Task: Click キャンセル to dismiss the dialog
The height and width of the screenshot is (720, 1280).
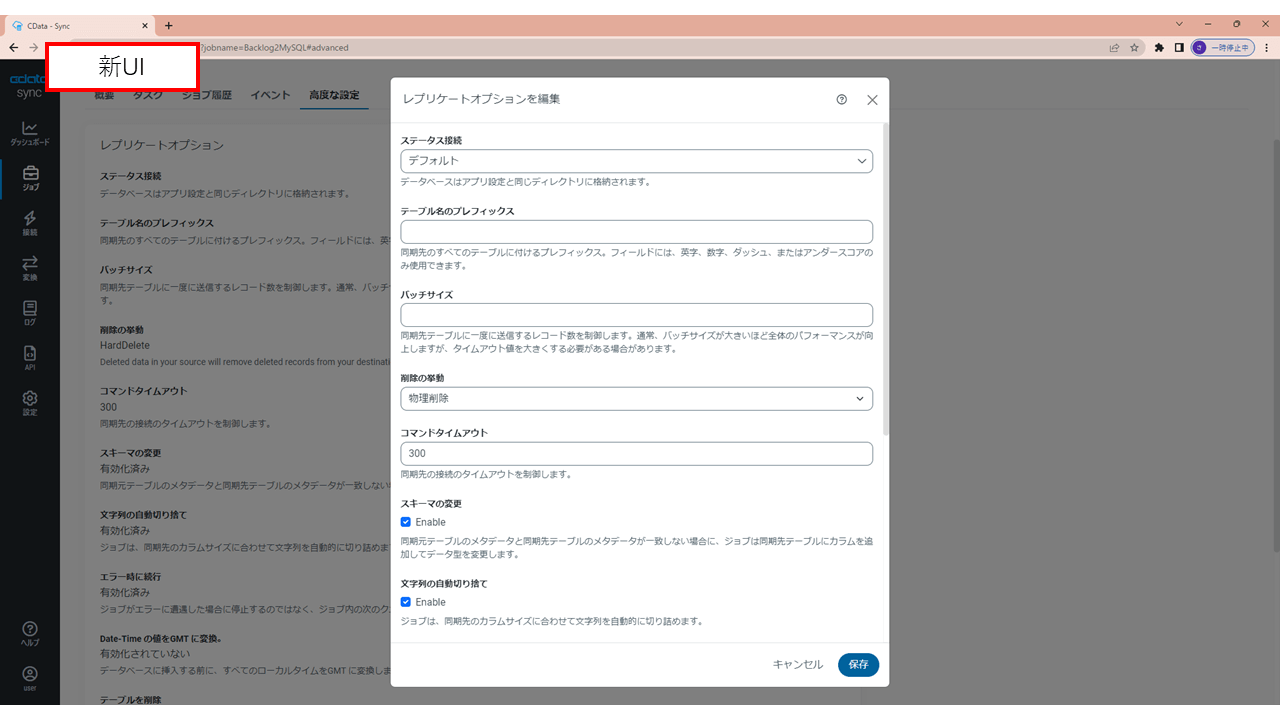Action: click(x=798, y=664)
